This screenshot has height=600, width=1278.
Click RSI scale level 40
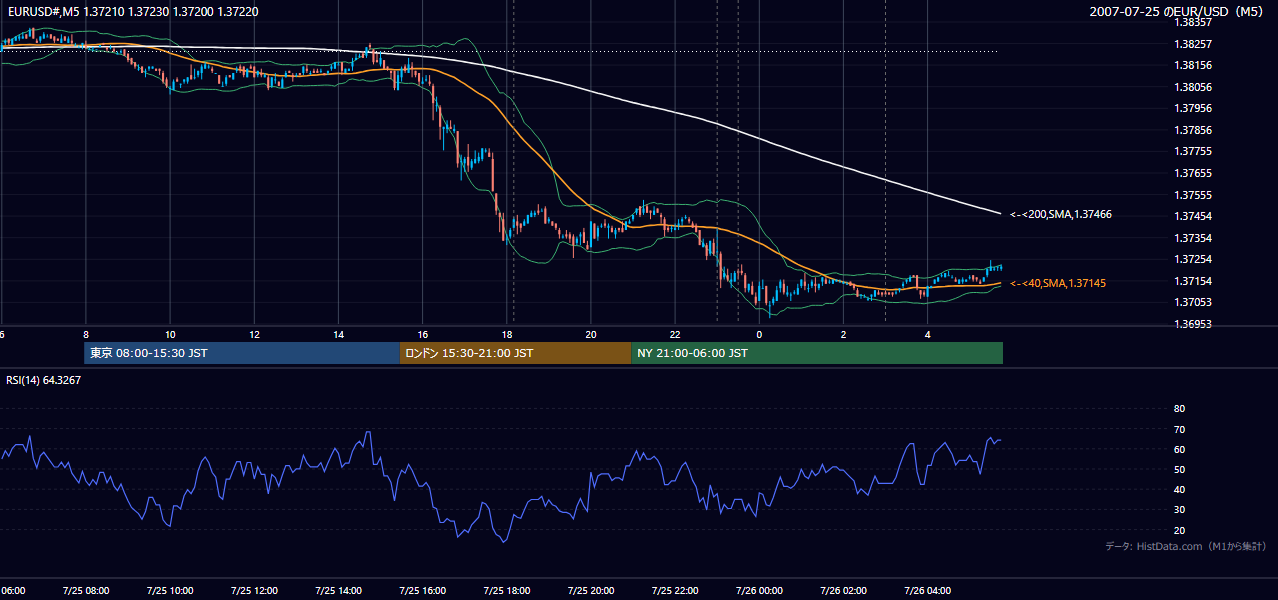tap(1179, 489)
